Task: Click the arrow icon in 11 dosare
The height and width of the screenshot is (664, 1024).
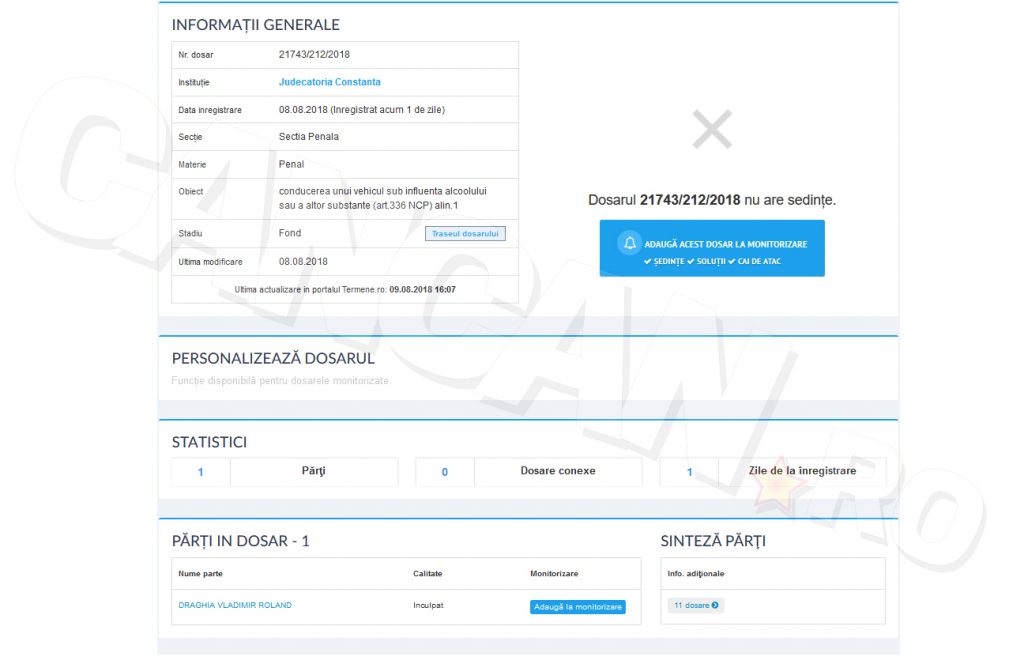Action: click(715, 605)
